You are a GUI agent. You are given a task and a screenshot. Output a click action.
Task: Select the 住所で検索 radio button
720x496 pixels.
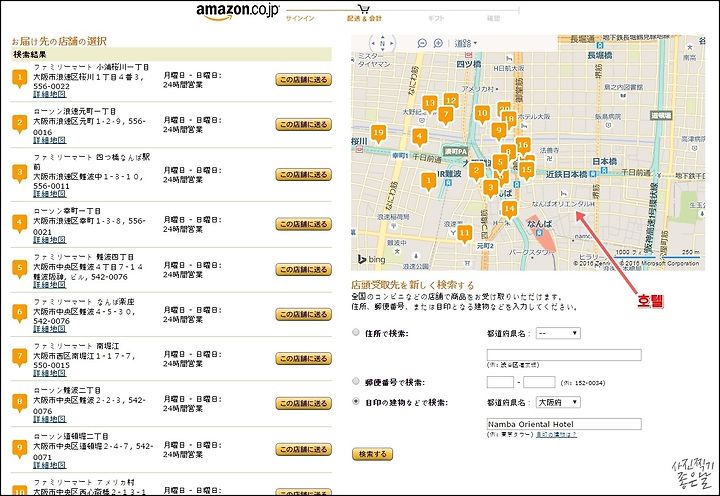pyautogui.click(x=355, y=332)
